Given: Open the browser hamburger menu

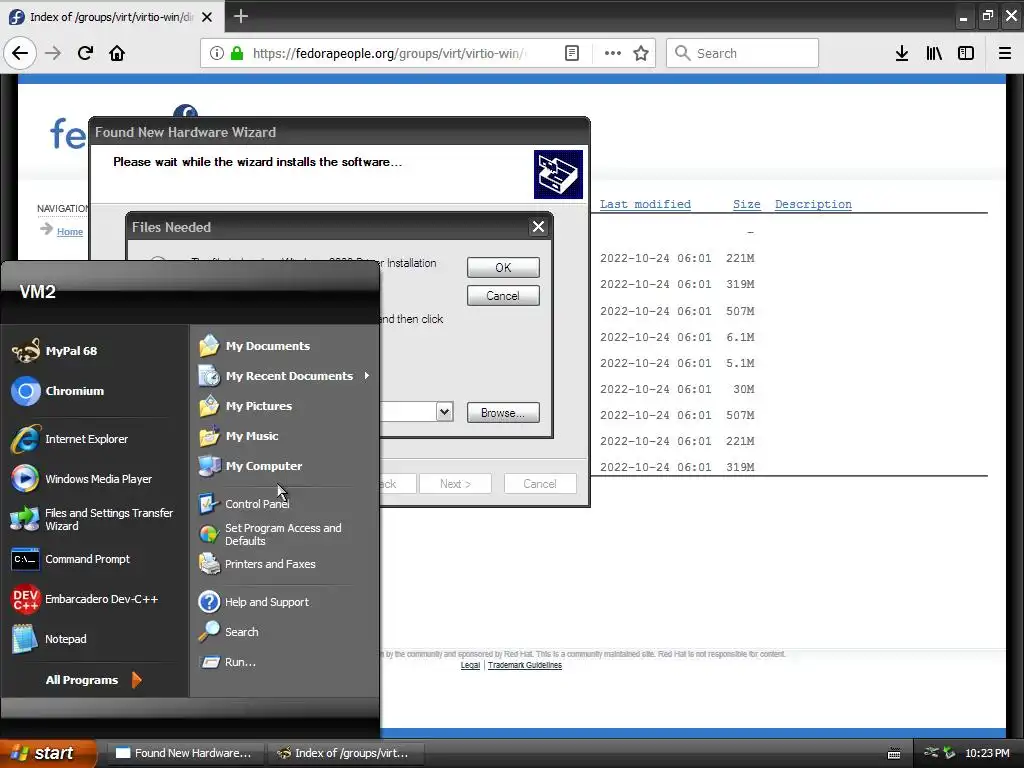Looking at the screenshot, I should (1005, 53).
